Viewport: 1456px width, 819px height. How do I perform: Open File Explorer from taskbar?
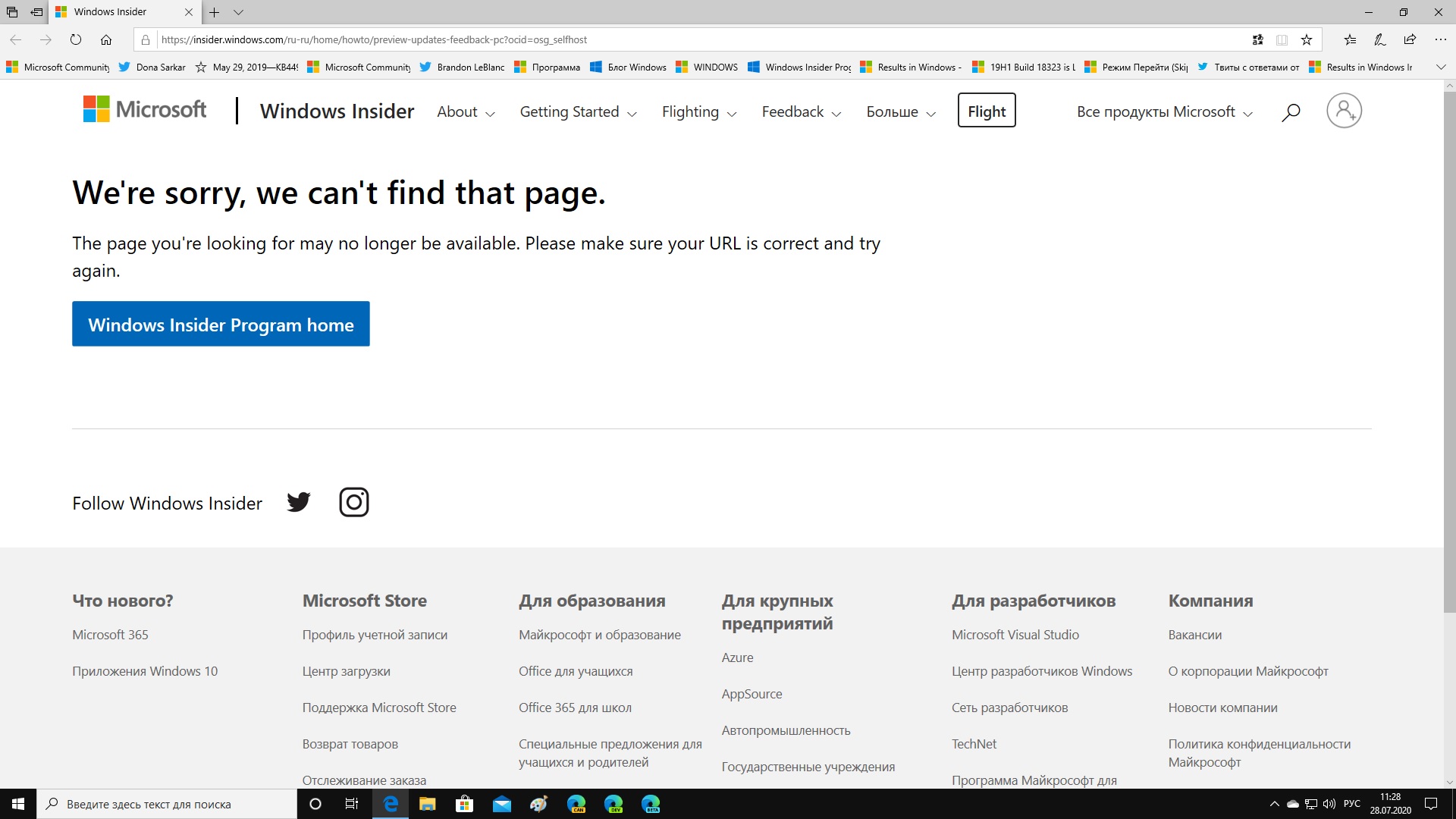tap(427, 804)
